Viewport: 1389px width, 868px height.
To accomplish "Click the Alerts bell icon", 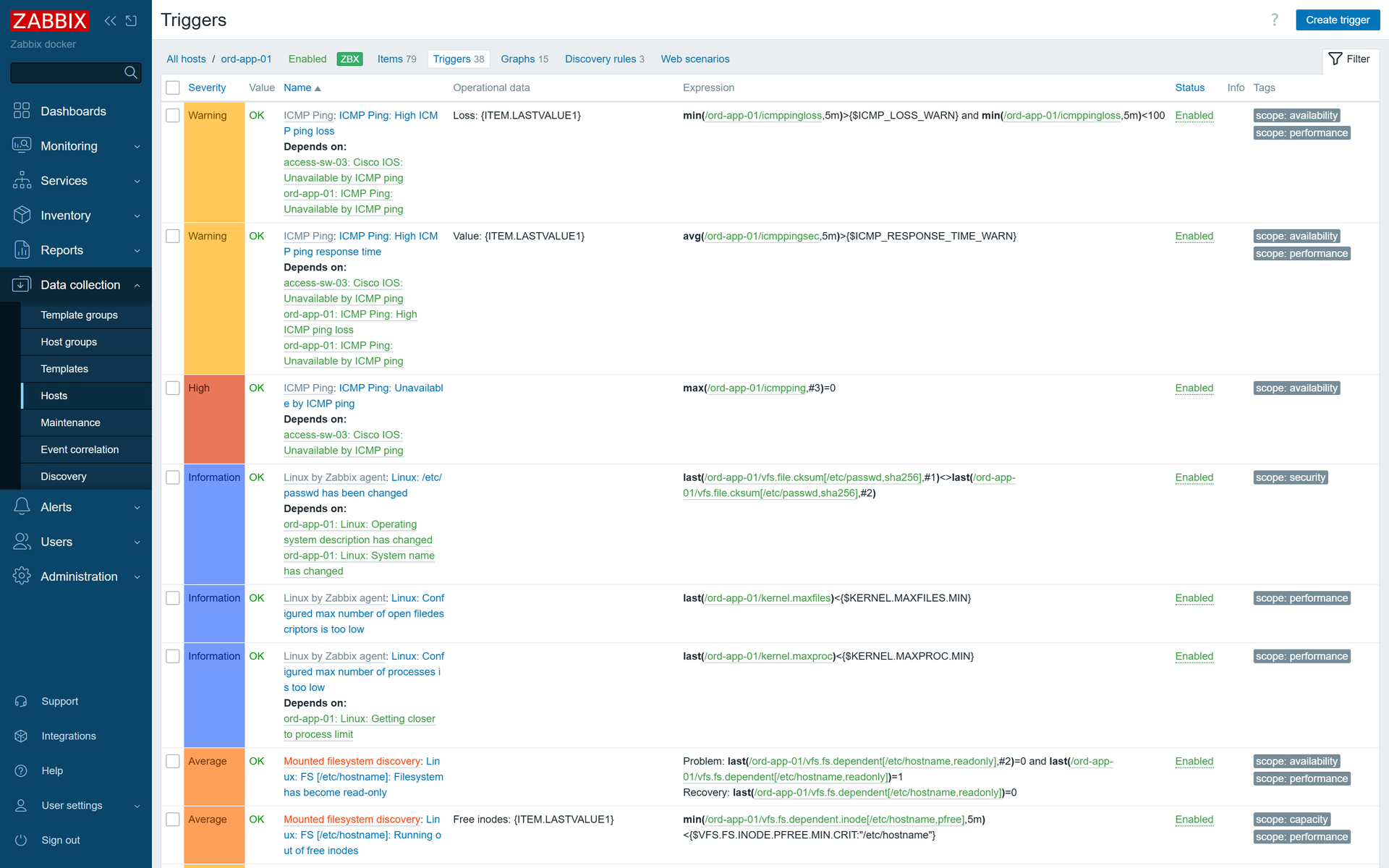I will point(22,506).
